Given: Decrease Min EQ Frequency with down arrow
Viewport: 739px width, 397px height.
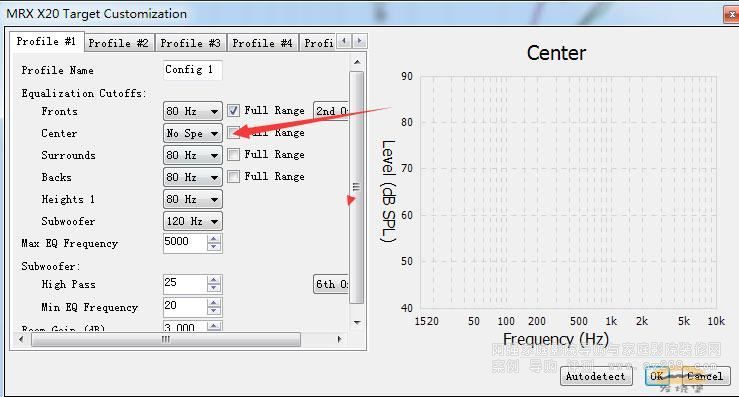Looking at the screenshot, I should 214,311.
